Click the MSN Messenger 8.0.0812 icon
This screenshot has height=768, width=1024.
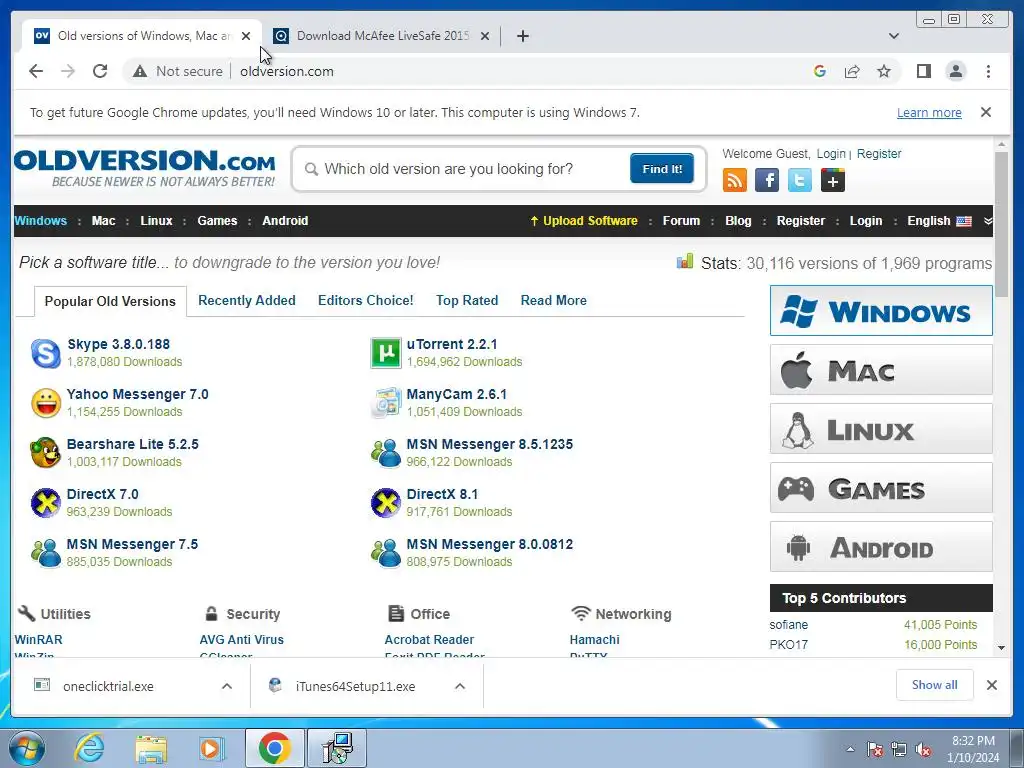coord(385,552)
